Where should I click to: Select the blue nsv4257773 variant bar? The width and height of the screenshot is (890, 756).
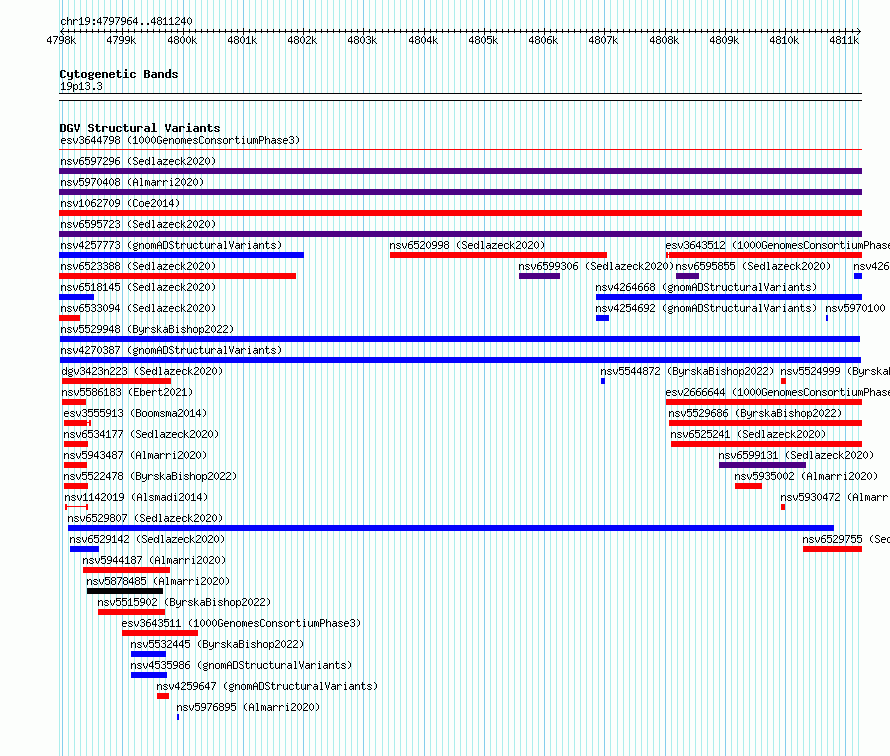coord(182,255)
